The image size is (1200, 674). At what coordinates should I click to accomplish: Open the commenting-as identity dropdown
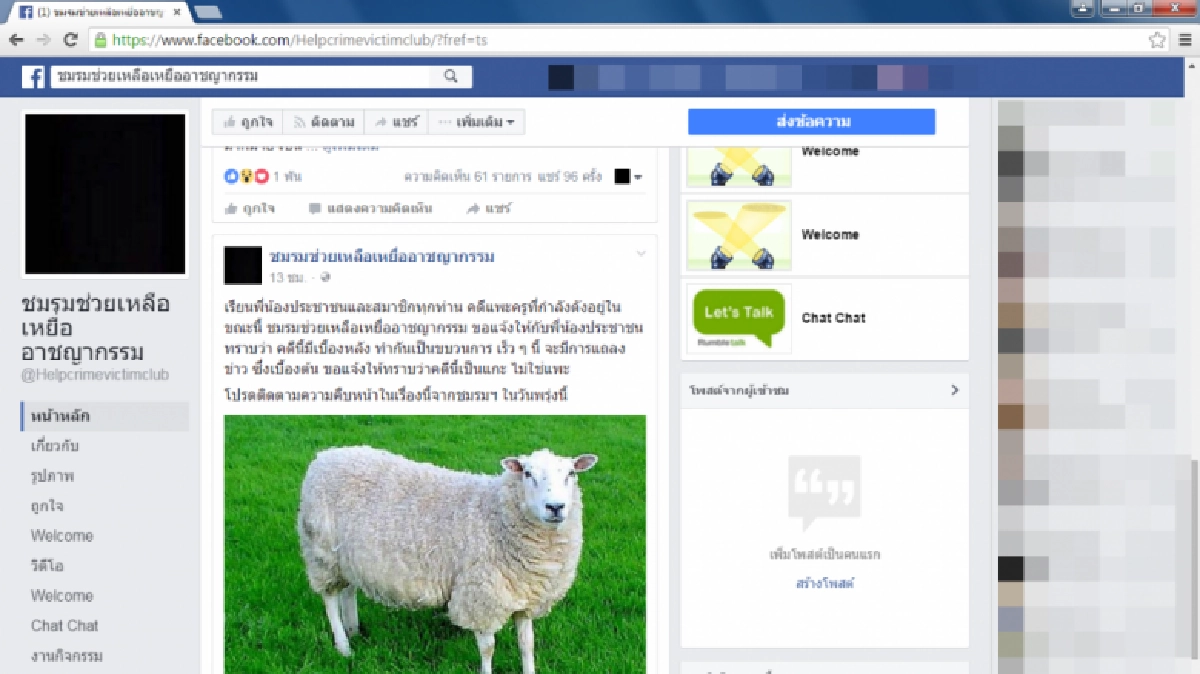pyautogui.click(x=628, y=176)
